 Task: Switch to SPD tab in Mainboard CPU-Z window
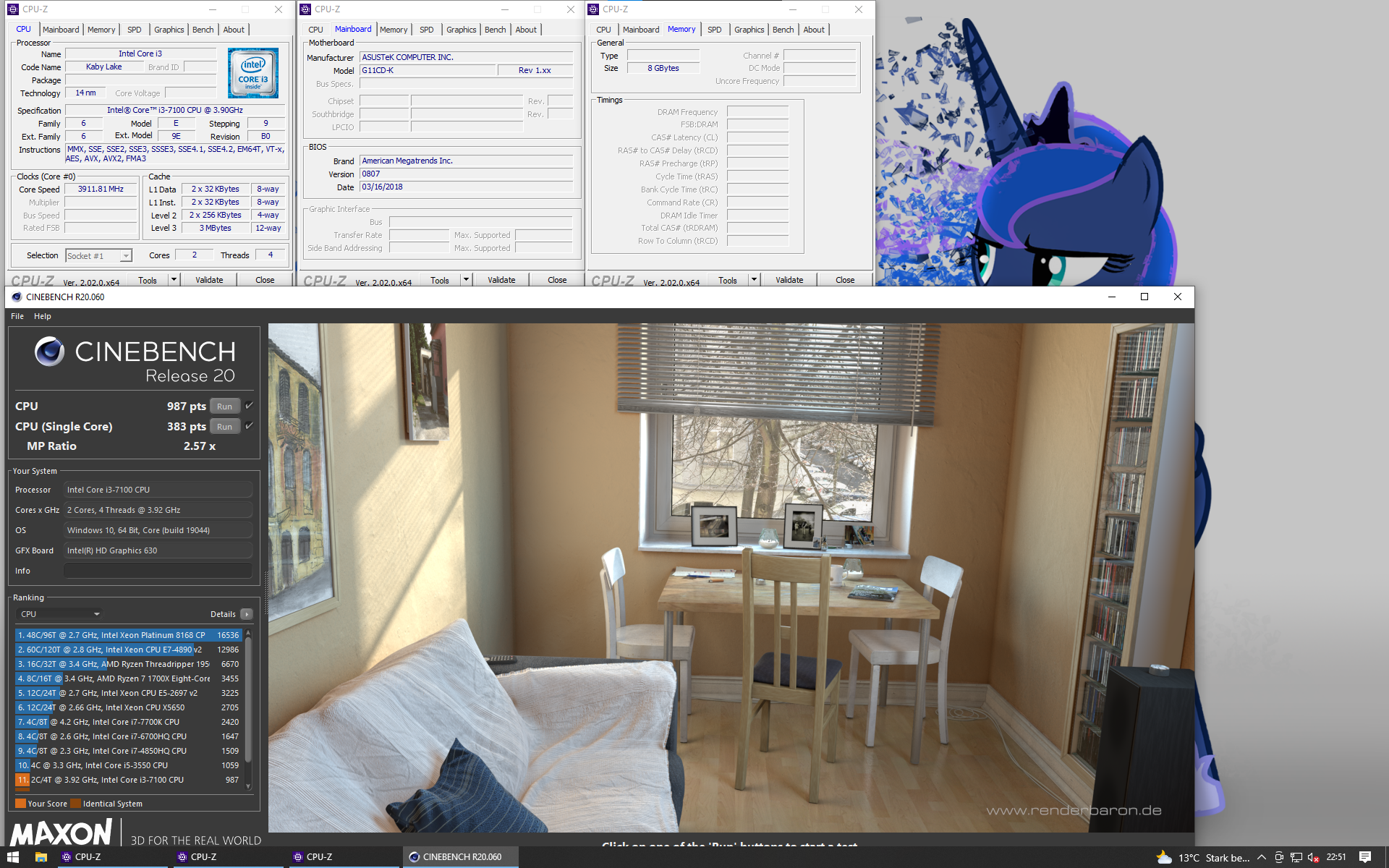coord(427,30)
